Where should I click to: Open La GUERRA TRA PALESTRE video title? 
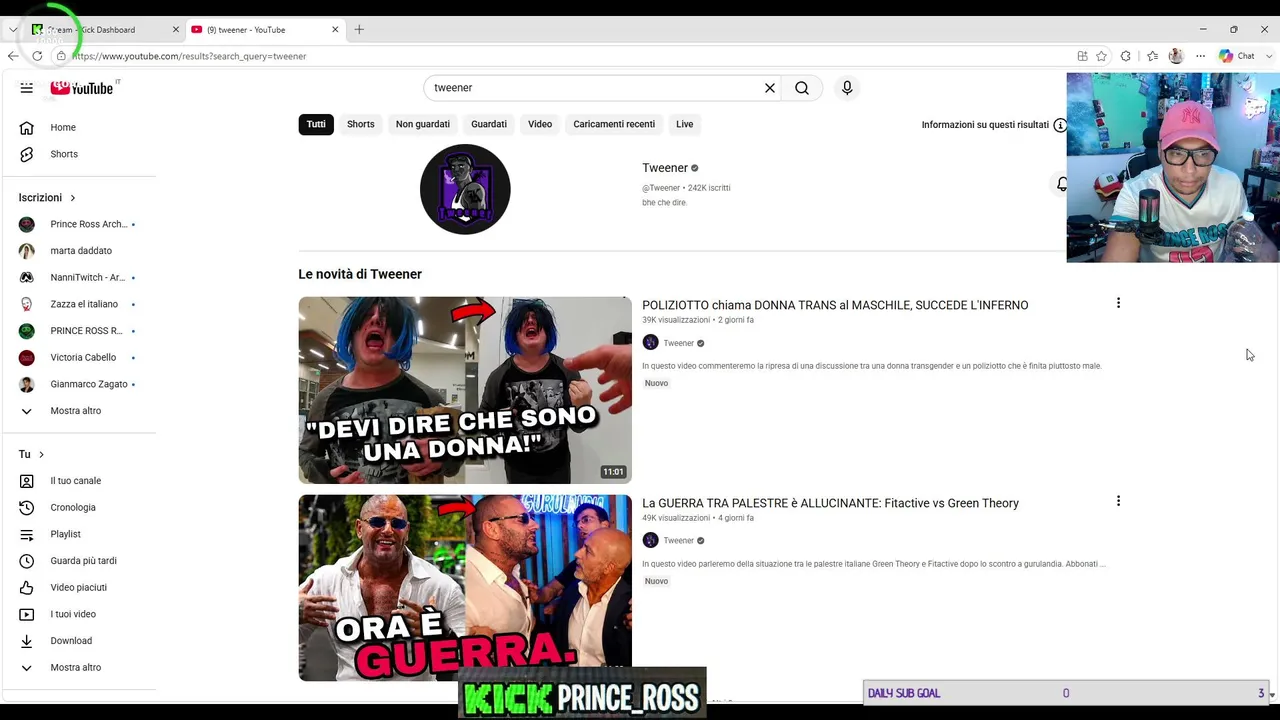(830, 503)
